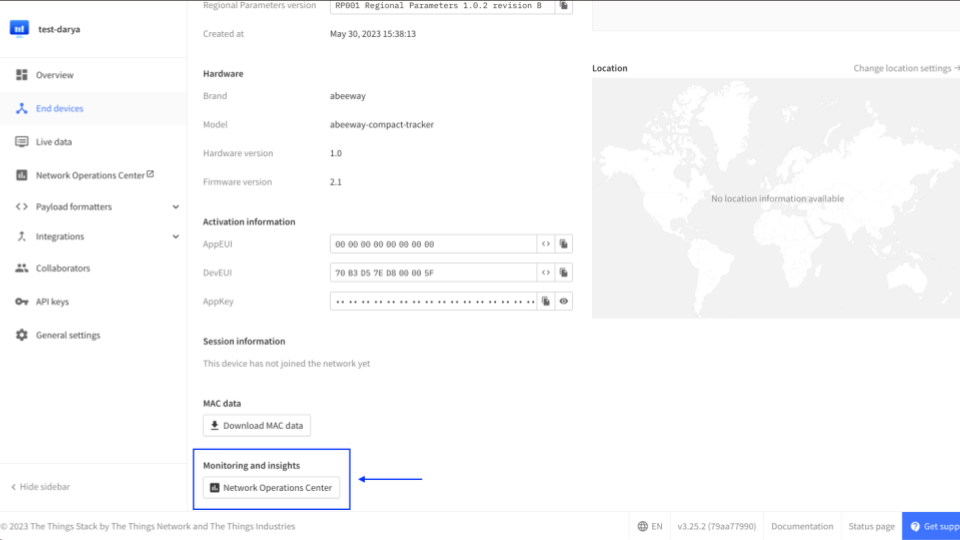Copy the Regional Parameters version value
The image size is (960, 540).
[x=564, y=5]
